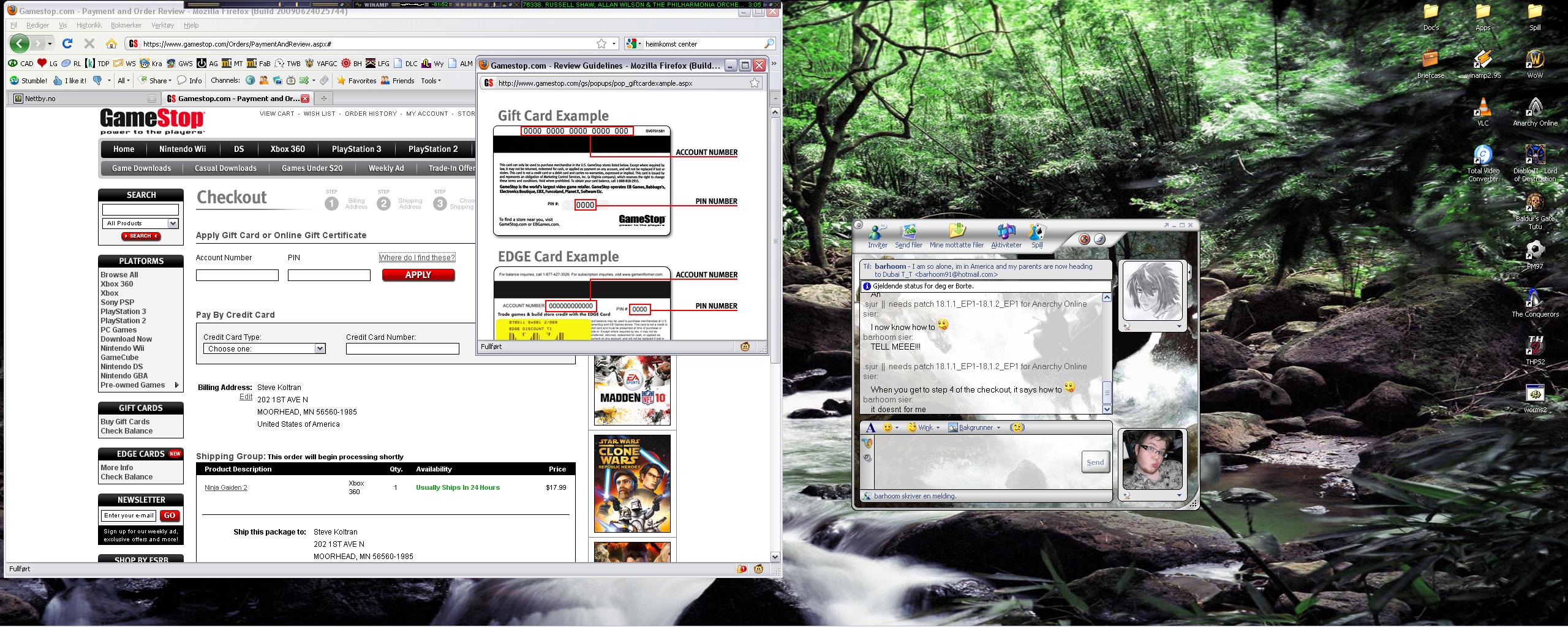Open history dropdown beside forward button
Screen dimensions: 1568x627
[50, 43]
